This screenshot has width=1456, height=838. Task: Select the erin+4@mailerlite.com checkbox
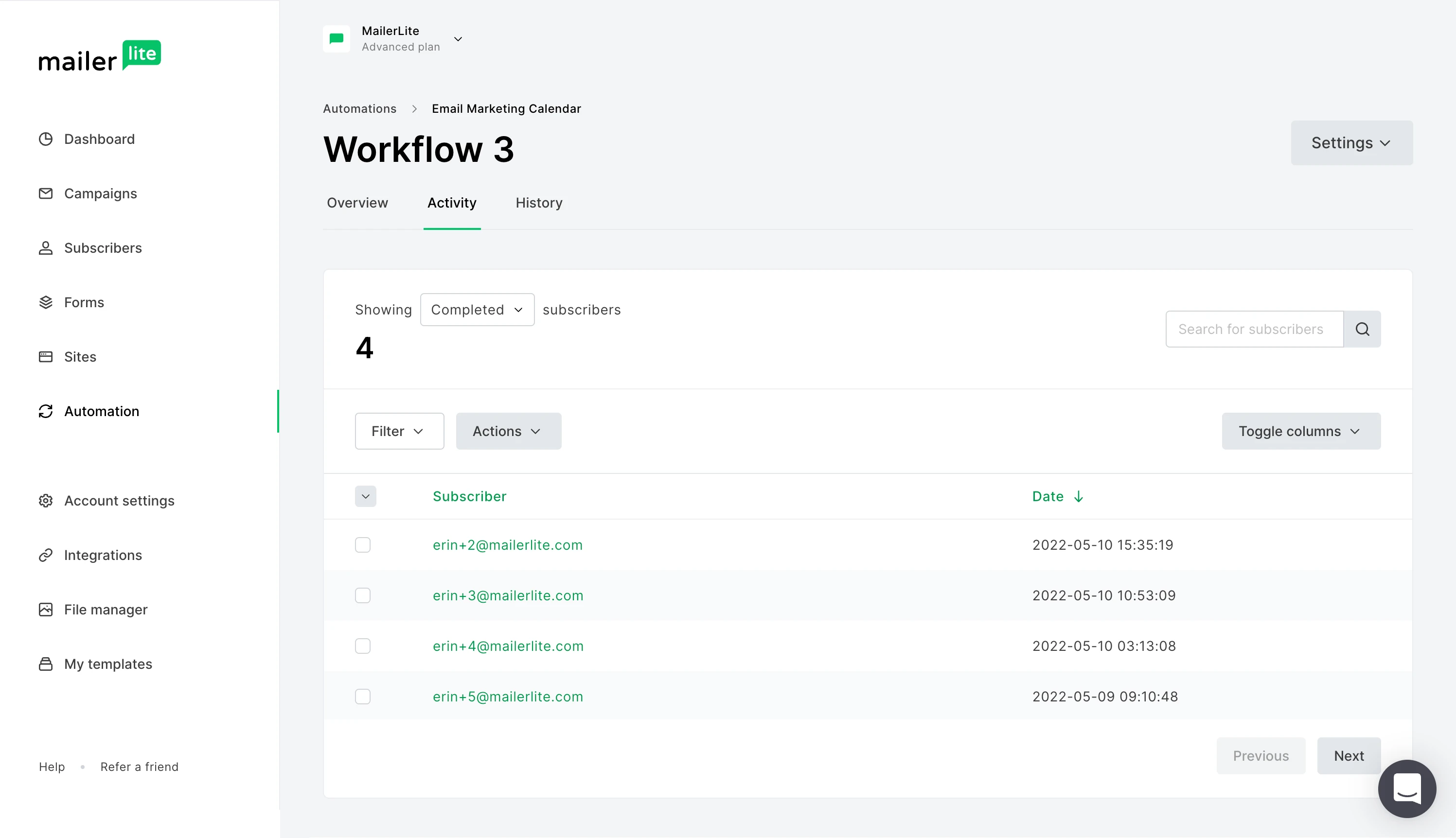coord(363,646)
